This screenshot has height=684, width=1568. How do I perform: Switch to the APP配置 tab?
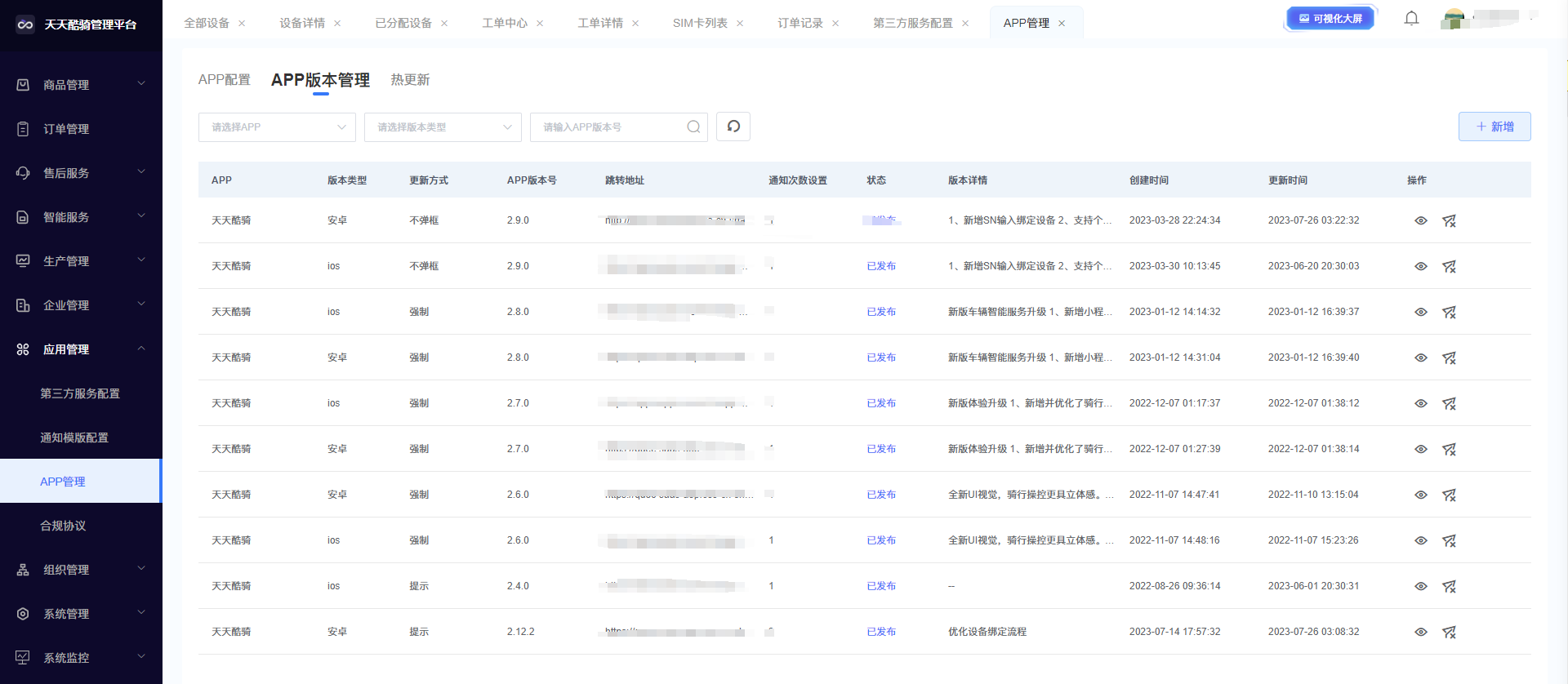225,80
